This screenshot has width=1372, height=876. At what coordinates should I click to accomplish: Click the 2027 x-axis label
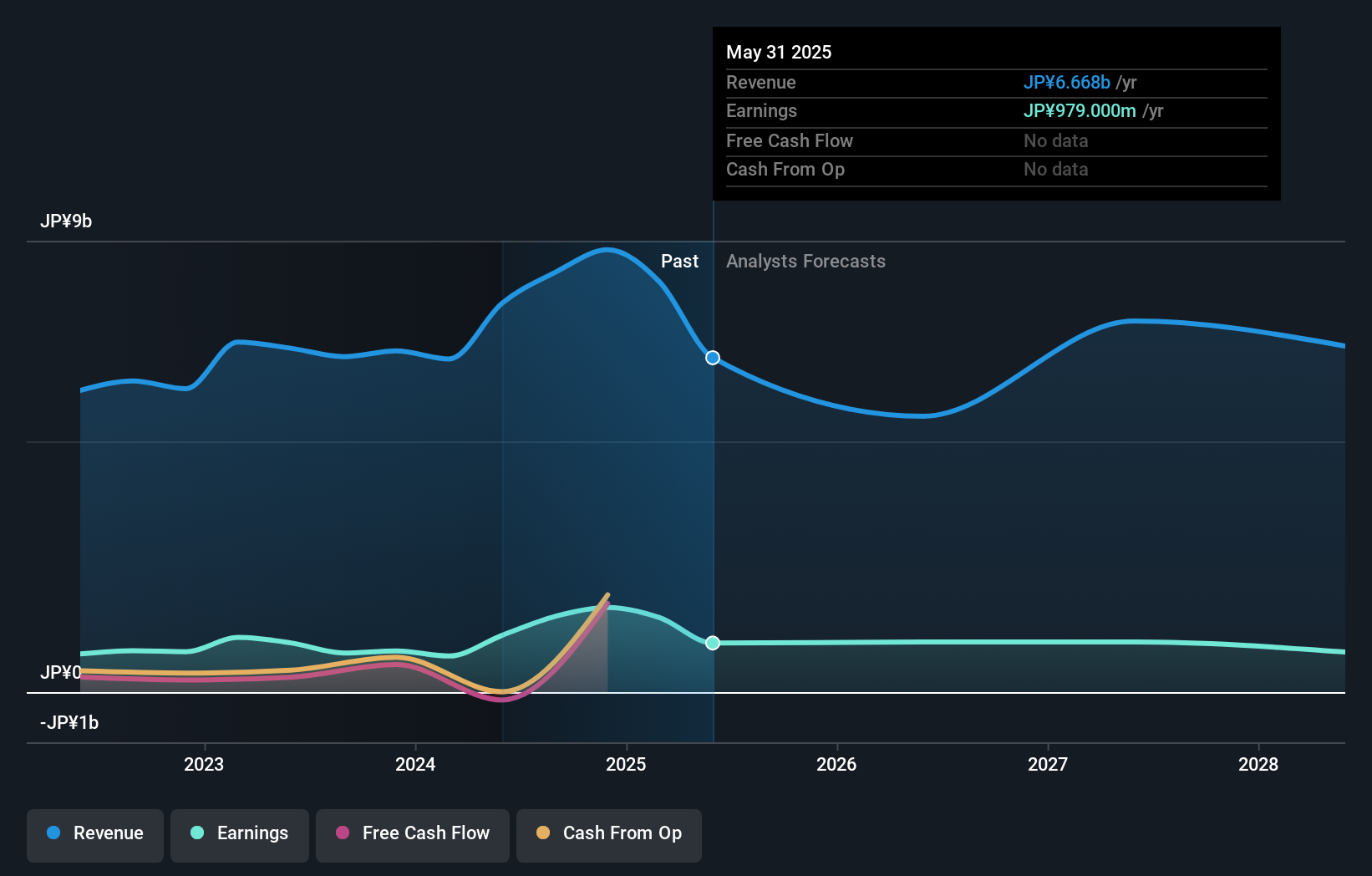point(1048,764)
